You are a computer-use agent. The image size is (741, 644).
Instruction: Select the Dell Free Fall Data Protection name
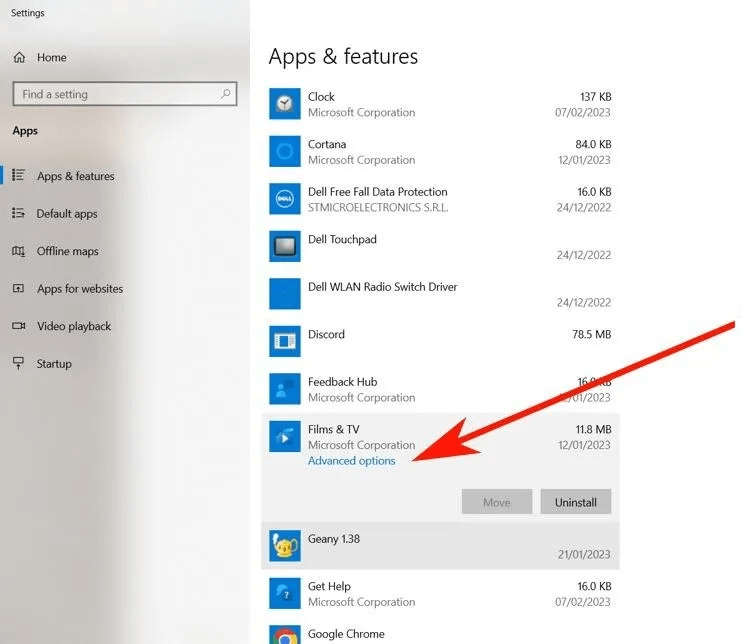tap(378, 192)
